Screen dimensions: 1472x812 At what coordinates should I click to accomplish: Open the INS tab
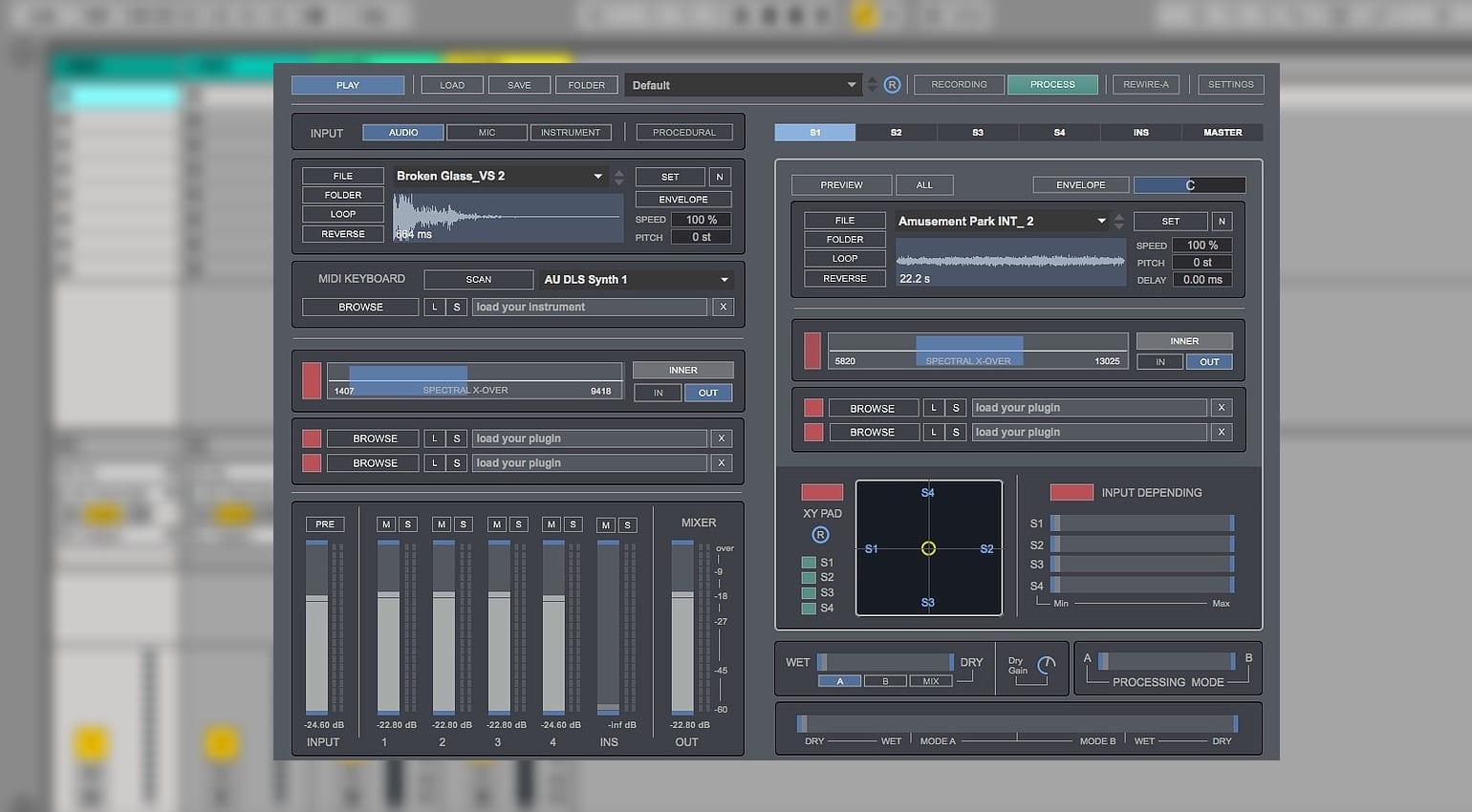(x=1141, y=133)
